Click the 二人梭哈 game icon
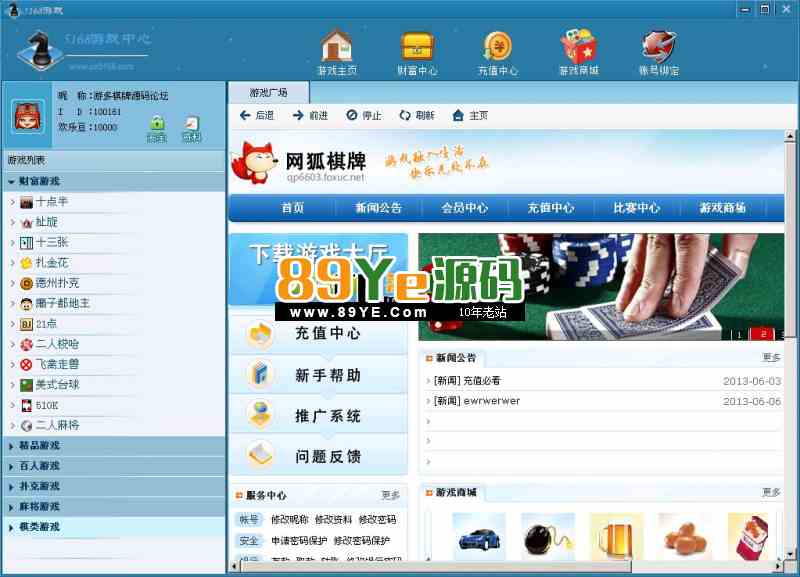 pos(26,344)
